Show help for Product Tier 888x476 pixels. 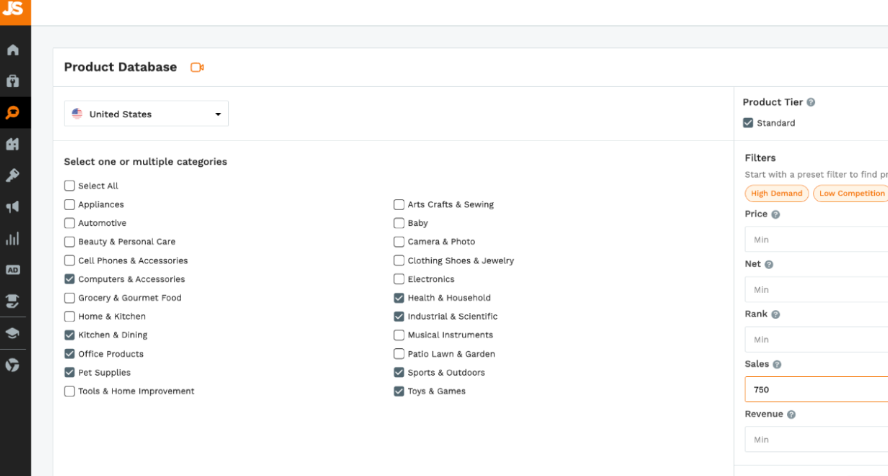tap(811, 102)
